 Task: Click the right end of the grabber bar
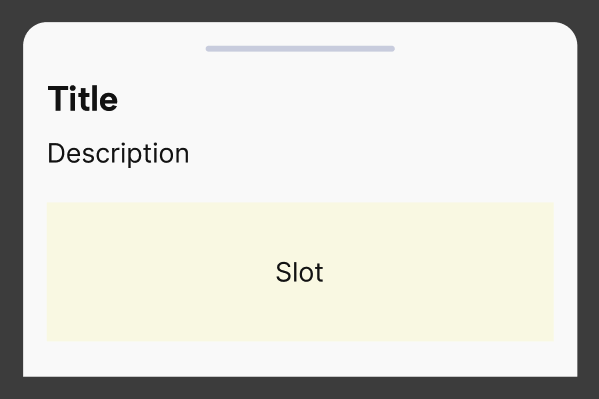point(392,49)
